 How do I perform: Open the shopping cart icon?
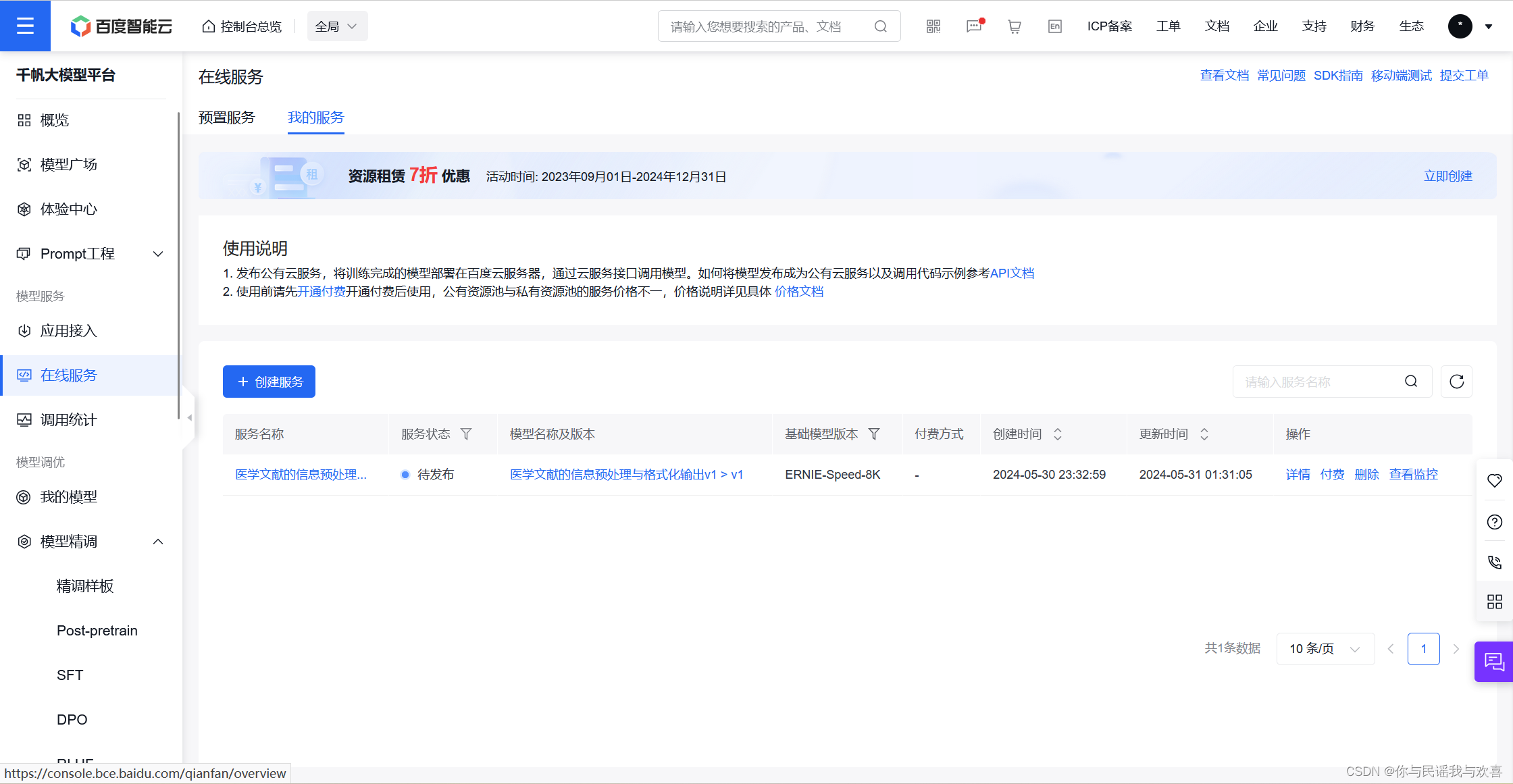click(x=1014, y=26)
